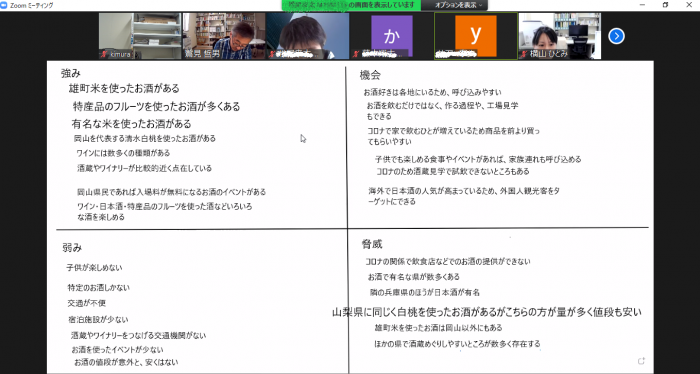This screenshot has height=374, width=700.
Task: Select kimura's video thumbnail
Action: (x=140, y=36)
